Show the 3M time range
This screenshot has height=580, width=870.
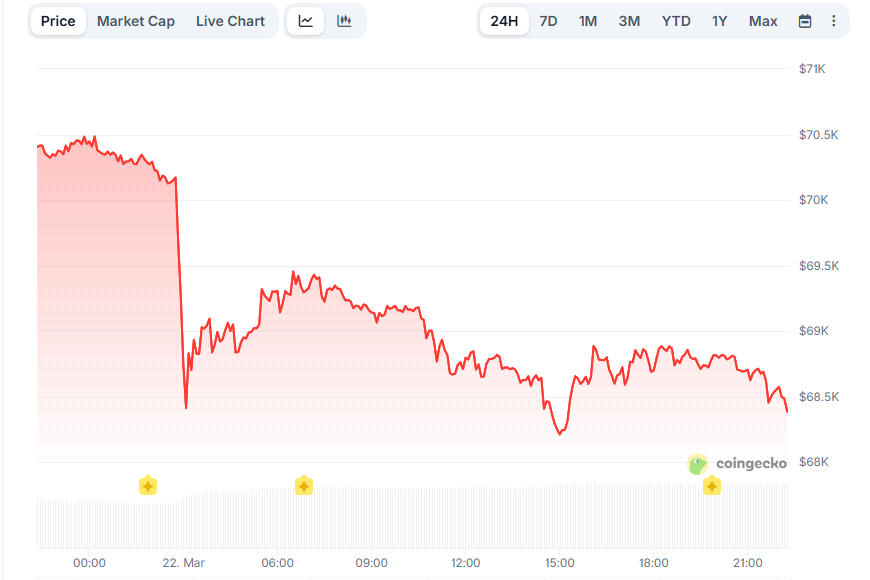[629, 21]
